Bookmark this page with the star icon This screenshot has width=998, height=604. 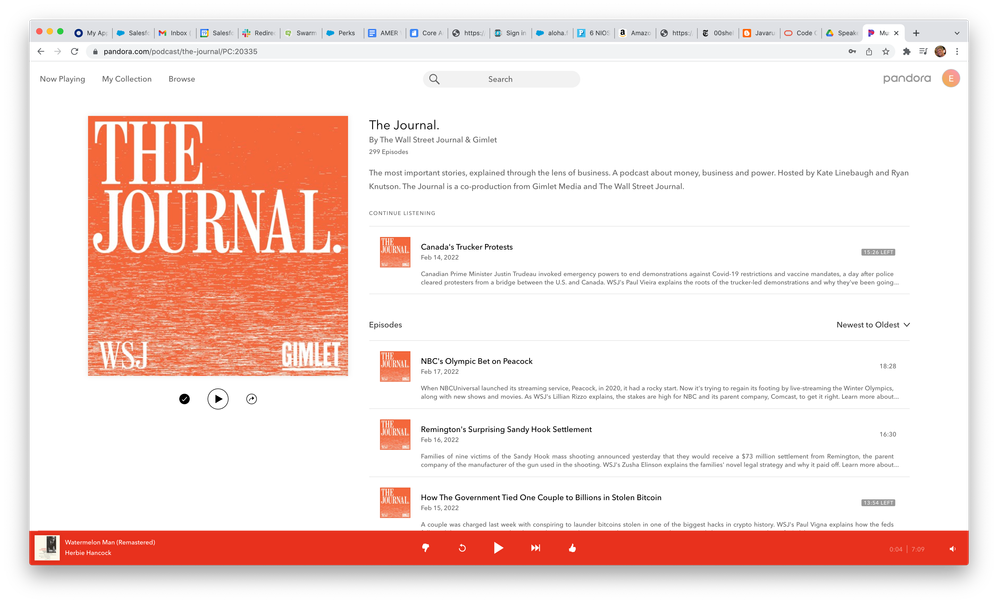[x=886, y=51]
